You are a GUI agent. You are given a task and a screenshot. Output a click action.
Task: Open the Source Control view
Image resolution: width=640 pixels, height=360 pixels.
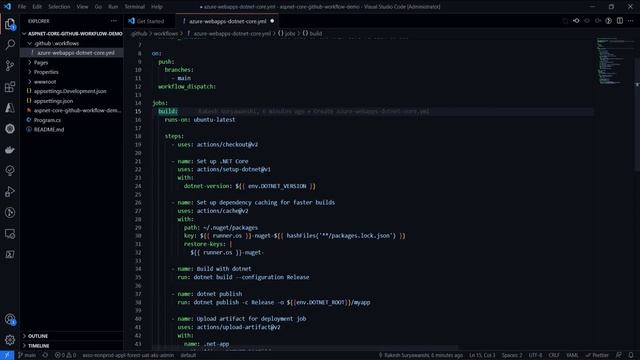click(10, 65)
